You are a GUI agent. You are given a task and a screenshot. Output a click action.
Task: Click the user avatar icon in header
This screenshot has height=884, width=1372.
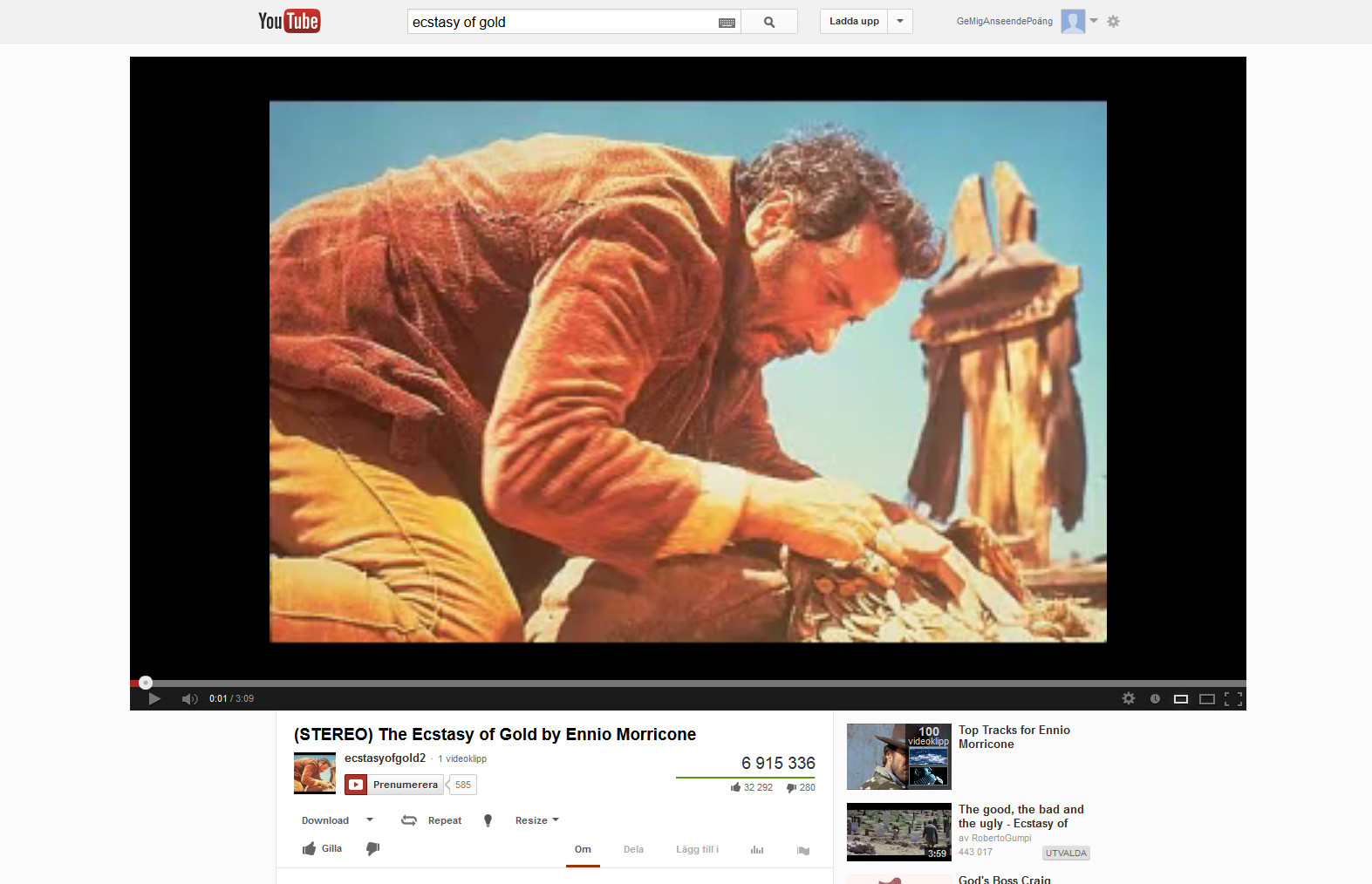coord(1073,22)
